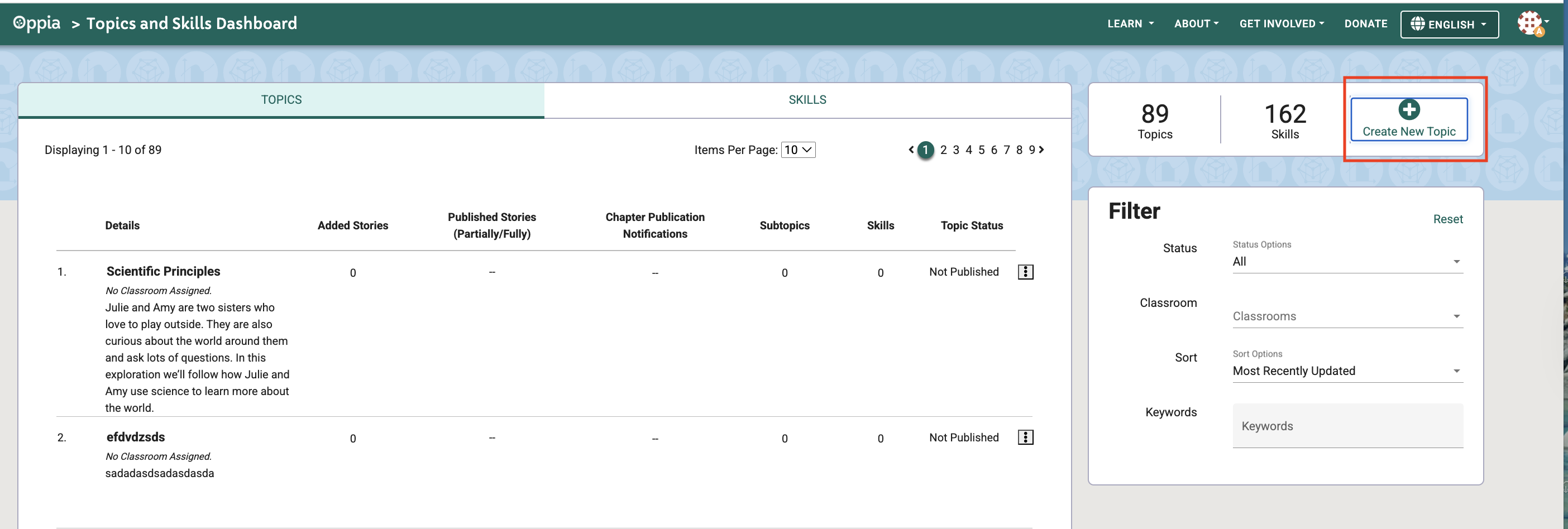Click the Added Stories column header
1568x529 pixels.
(352, 225)
